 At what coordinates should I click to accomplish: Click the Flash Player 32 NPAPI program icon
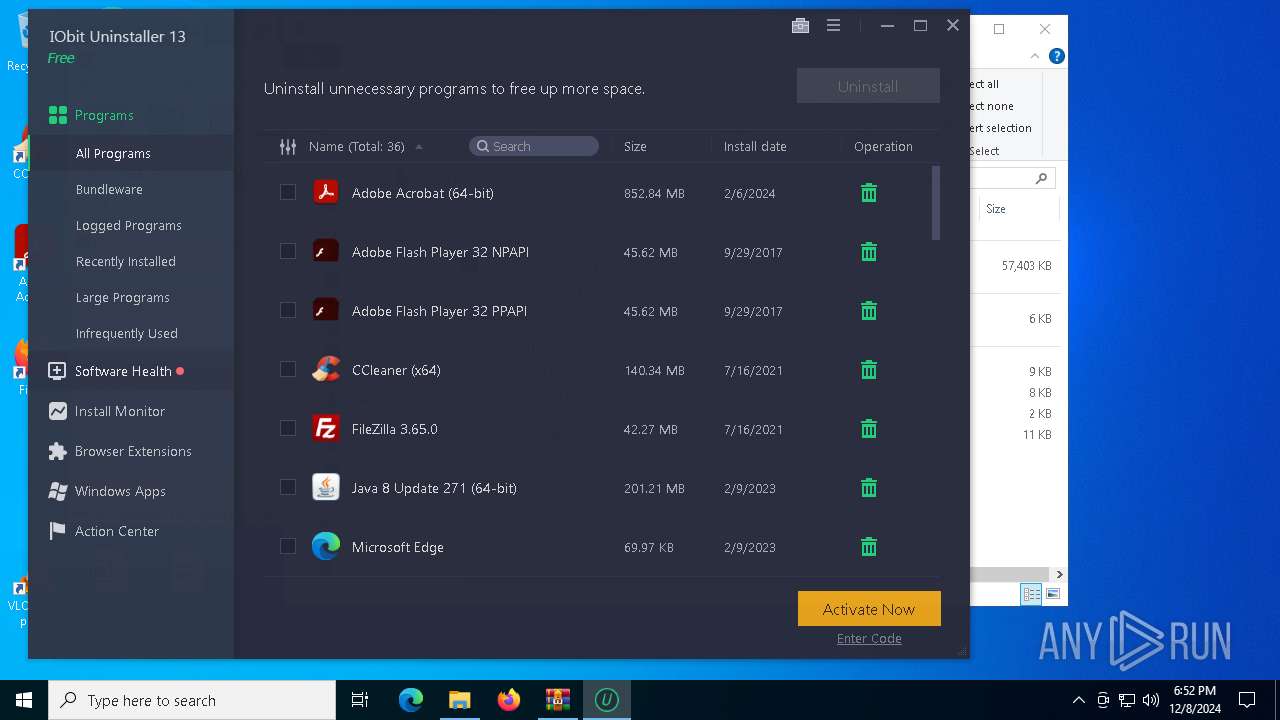click(326, 251)
